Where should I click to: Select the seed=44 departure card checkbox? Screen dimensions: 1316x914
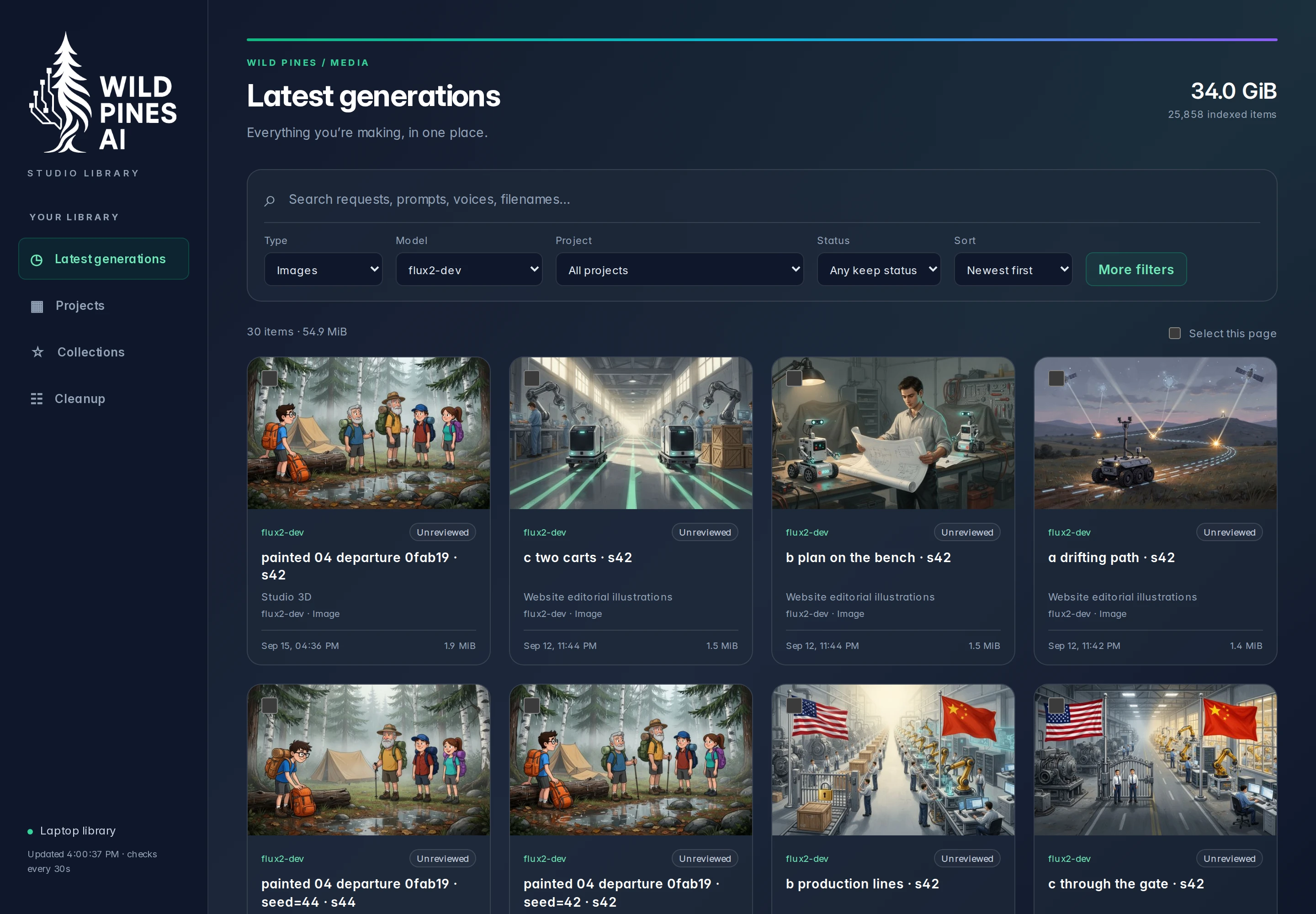point(270,705)
